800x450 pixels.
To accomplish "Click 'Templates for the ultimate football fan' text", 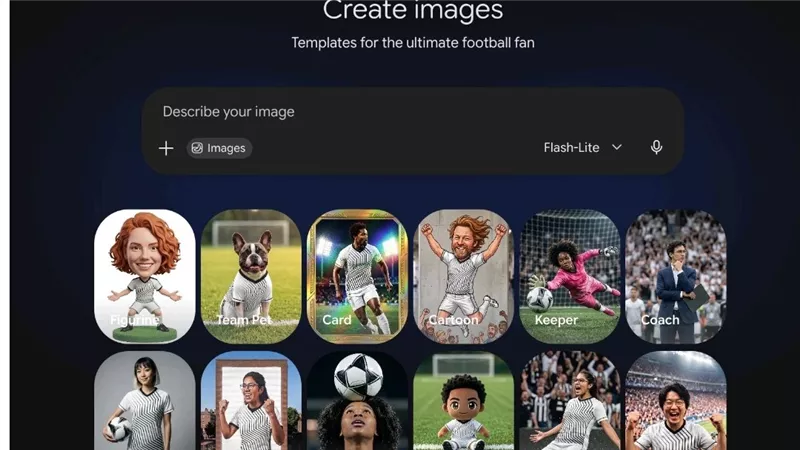I will point(413,42).
